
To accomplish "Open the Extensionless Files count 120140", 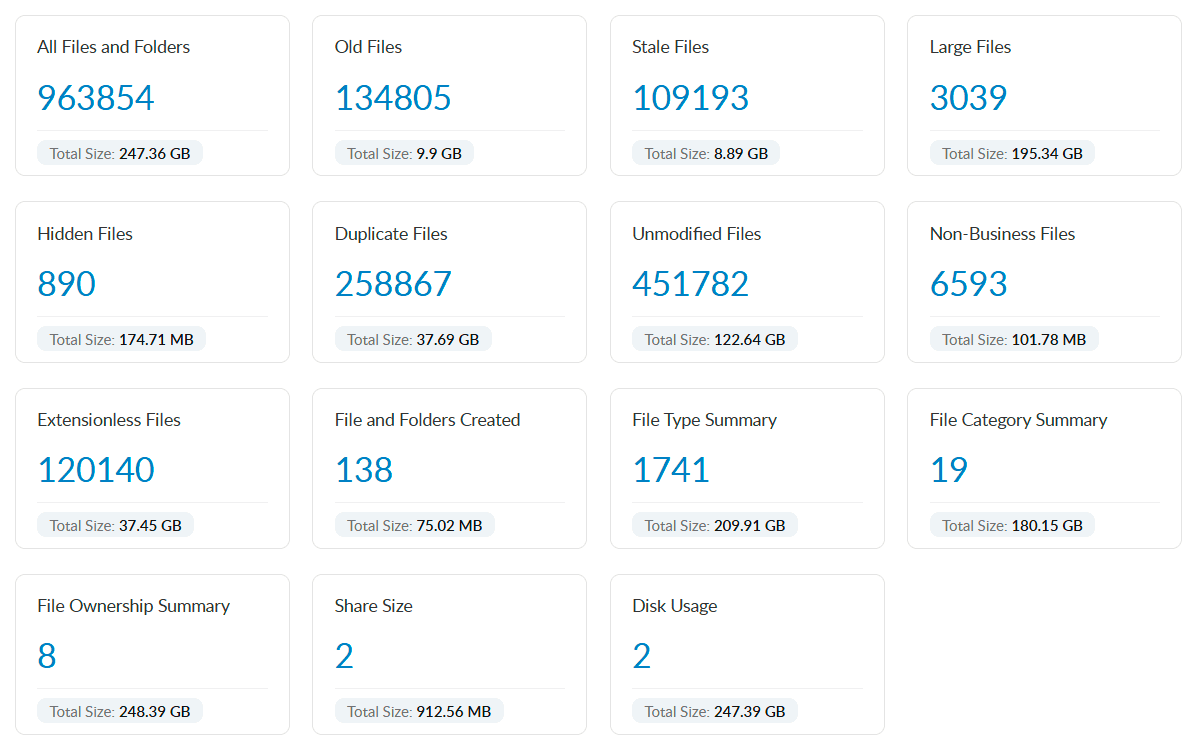I will (x=96, y=470).
